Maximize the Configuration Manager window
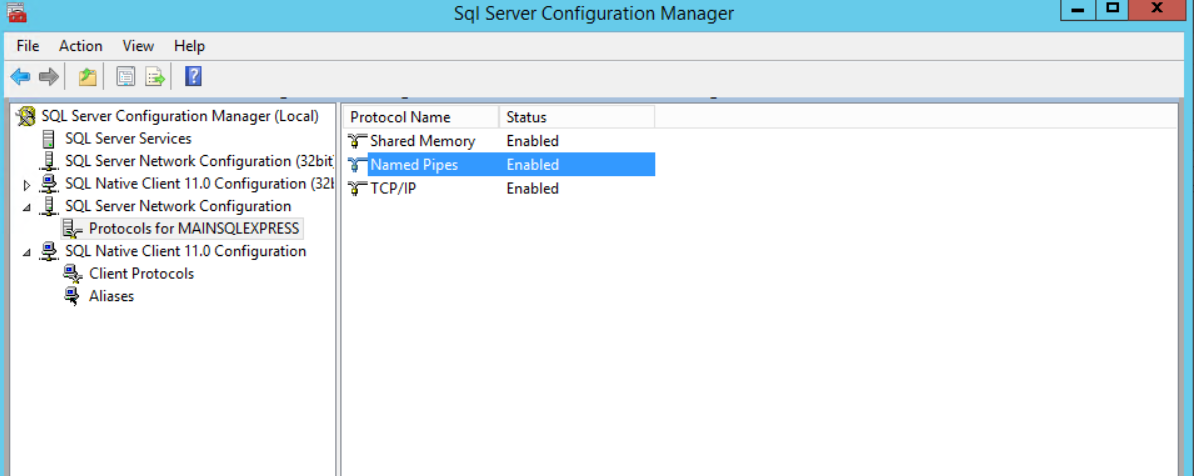 1113,9
